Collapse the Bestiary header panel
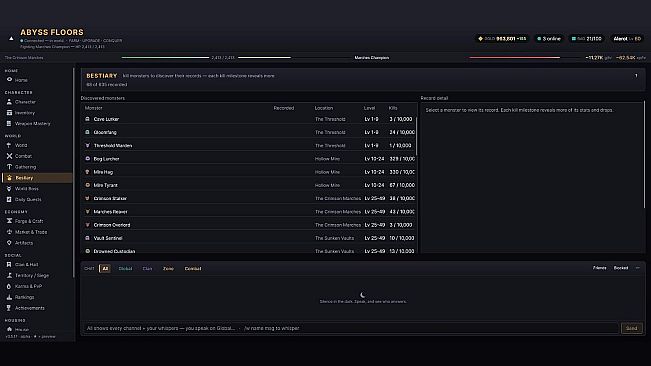 click(636, 76)
